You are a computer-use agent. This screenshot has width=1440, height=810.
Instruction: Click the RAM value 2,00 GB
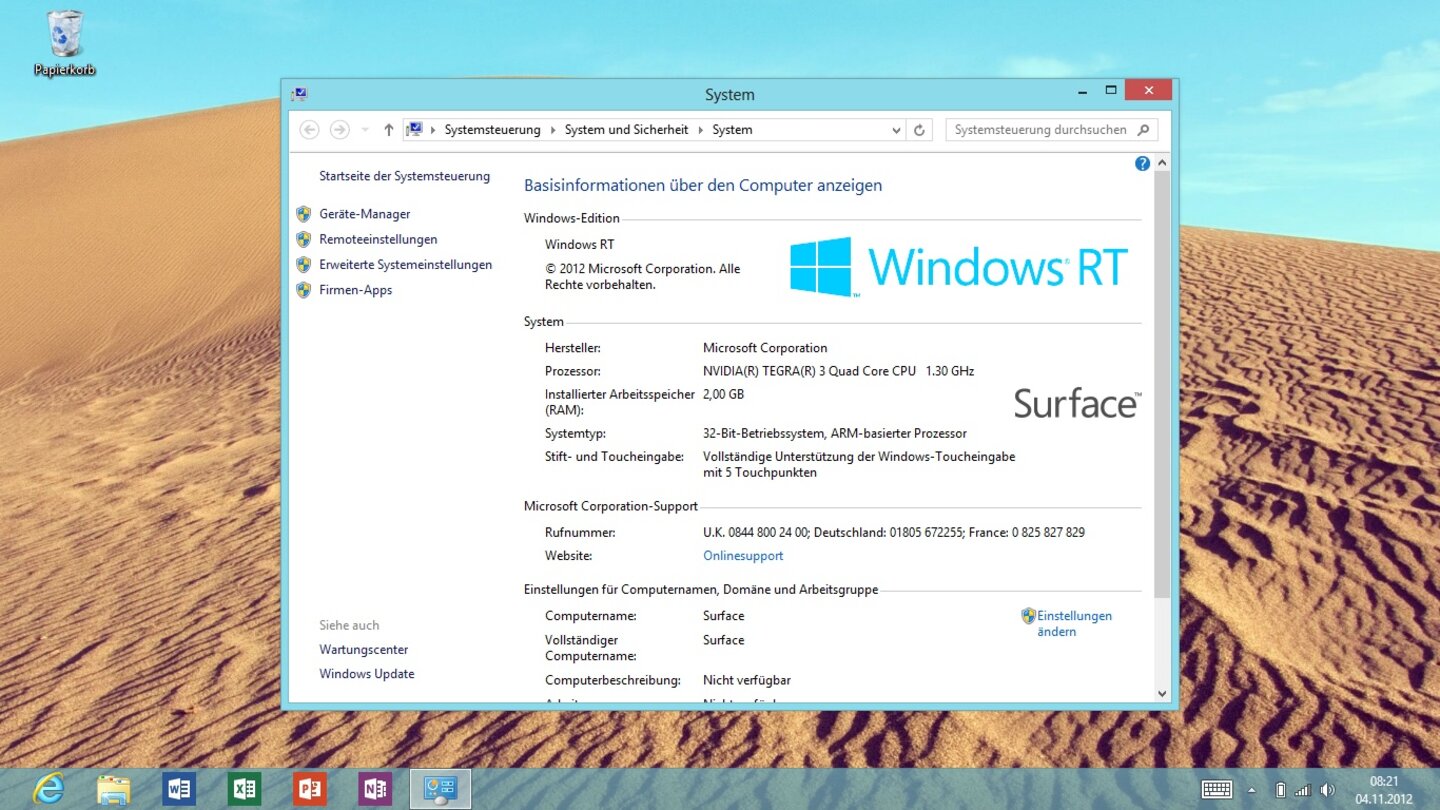click(724, 394)
